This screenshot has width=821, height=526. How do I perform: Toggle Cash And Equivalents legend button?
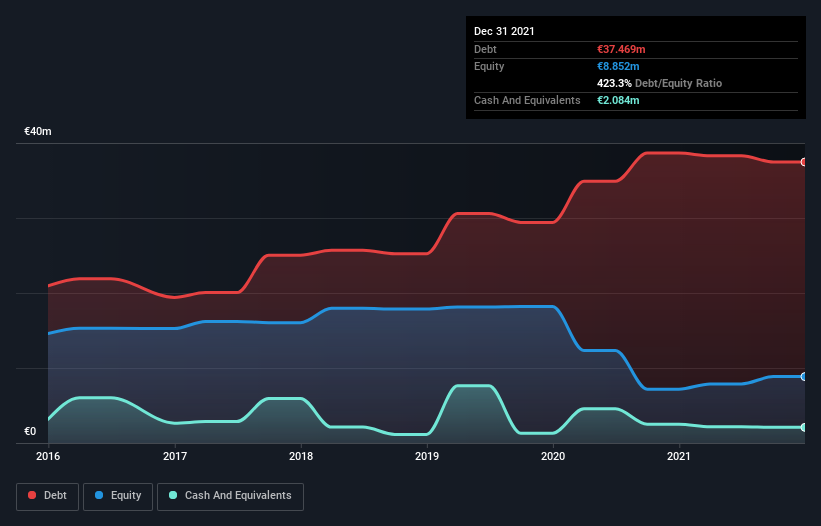[x=230, y=496]
